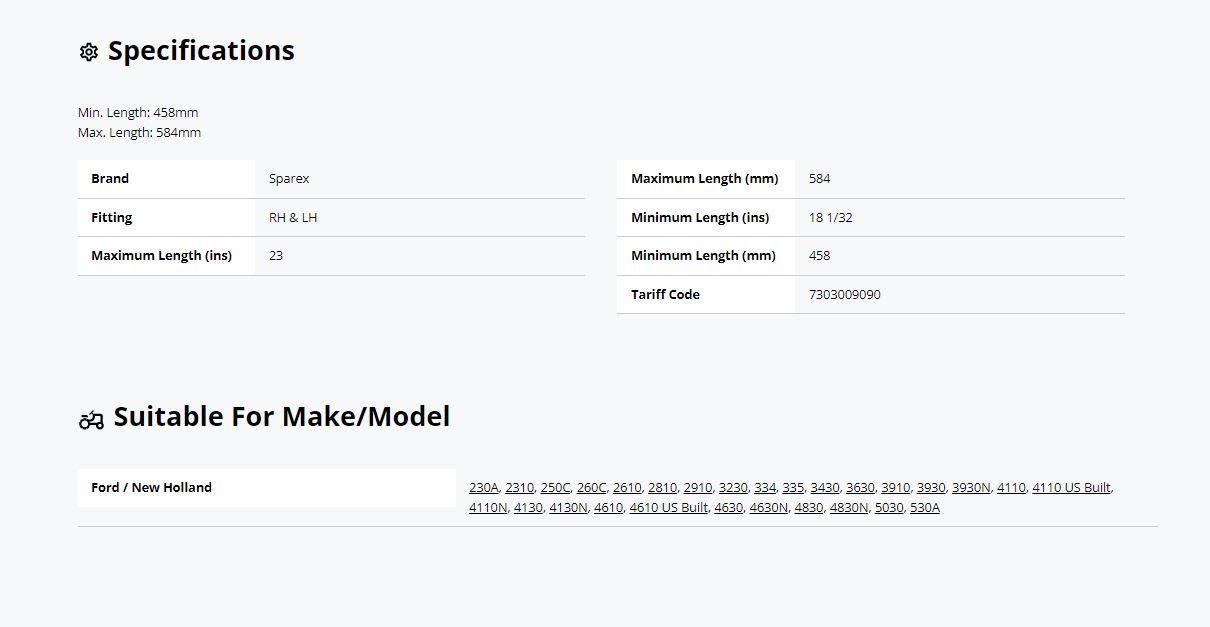Select the Max. Length: 584mm text
This screenshot has height=627, width=1210.
[x=139, y=132]
